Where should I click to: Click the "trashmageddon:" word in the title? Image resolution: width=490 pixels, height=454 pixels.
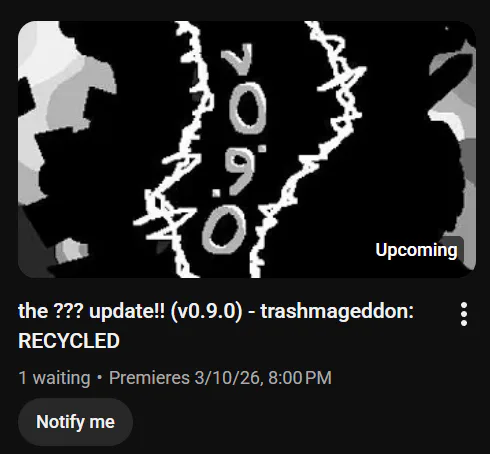(337, 312)
